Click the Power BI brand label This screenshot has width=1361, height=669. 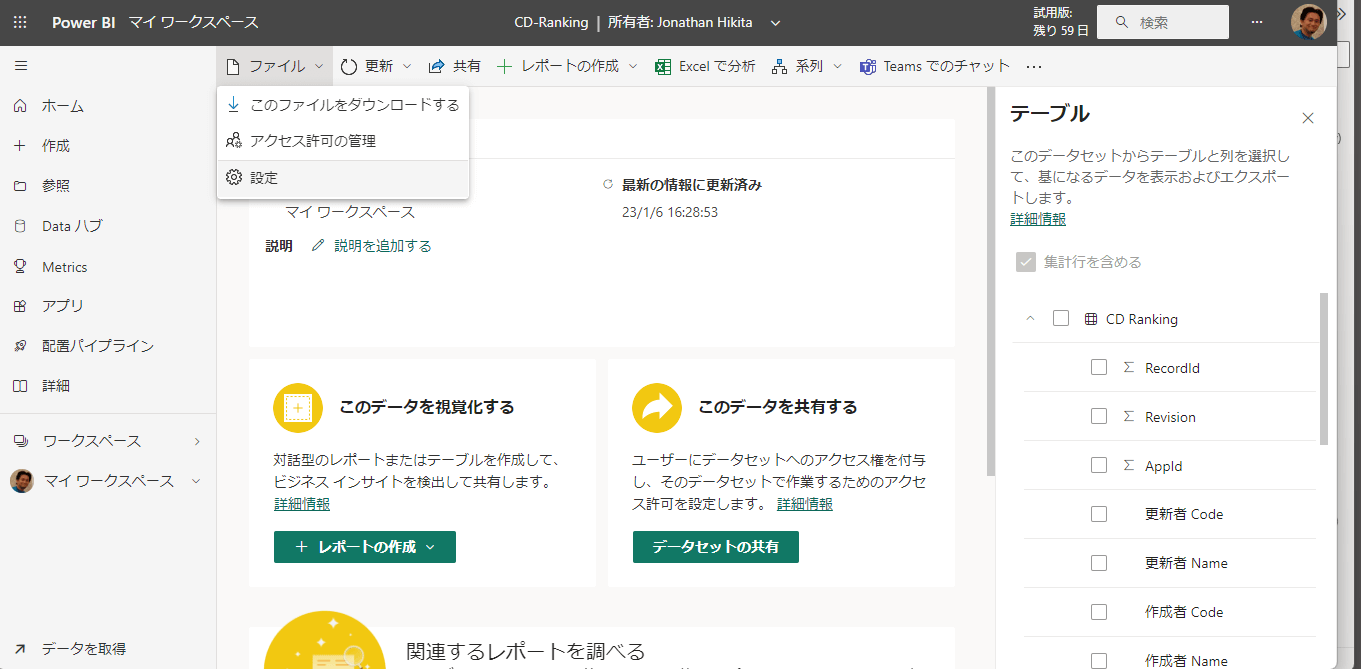coord(84,22)
